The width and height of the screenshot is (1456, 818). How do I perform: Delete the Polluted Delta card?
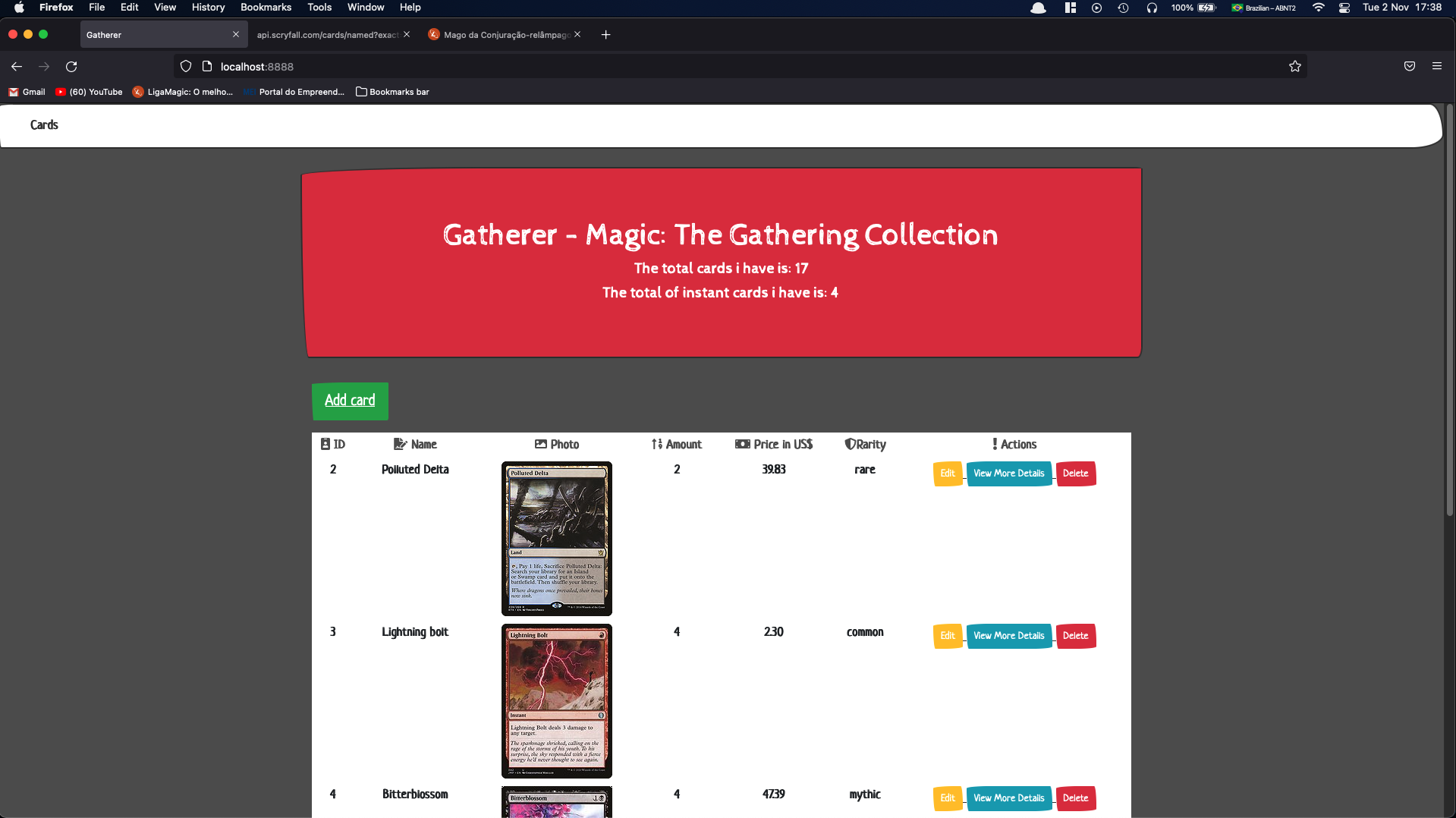[1076, 473]
